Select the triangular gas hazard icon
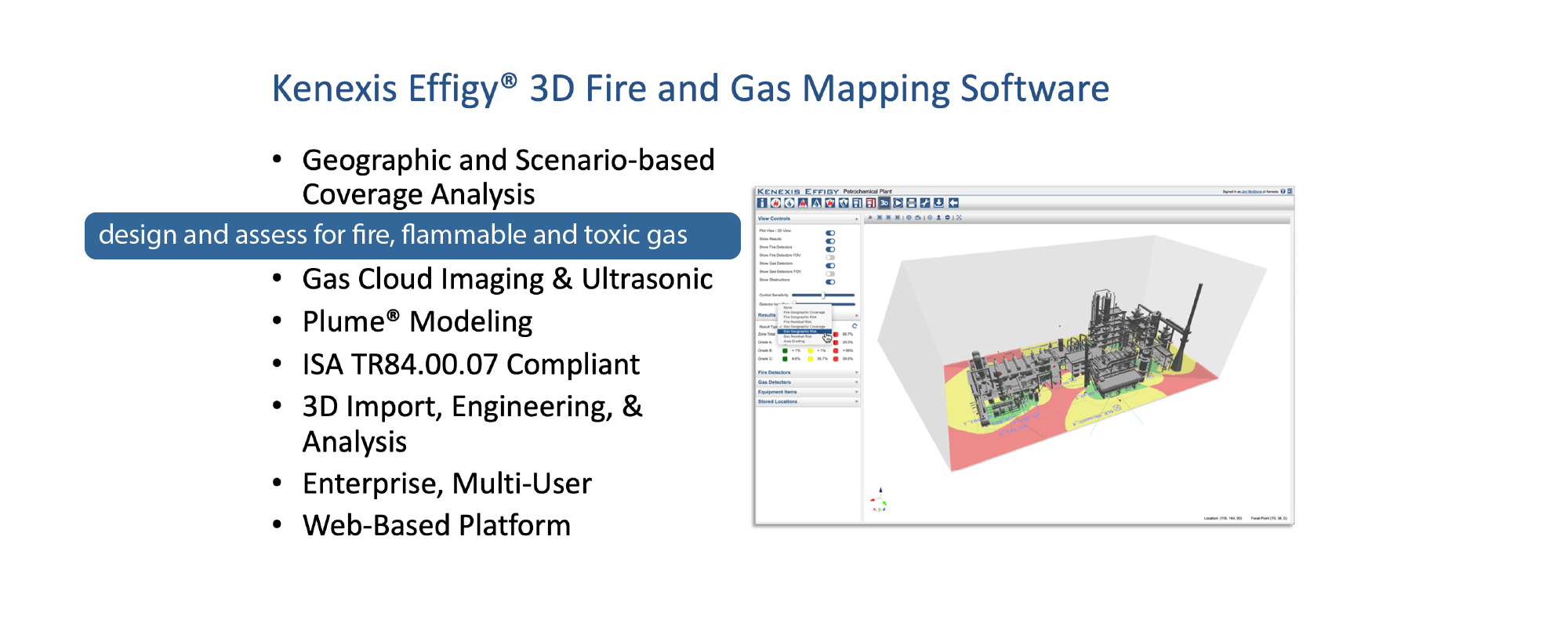 [816, 203]
